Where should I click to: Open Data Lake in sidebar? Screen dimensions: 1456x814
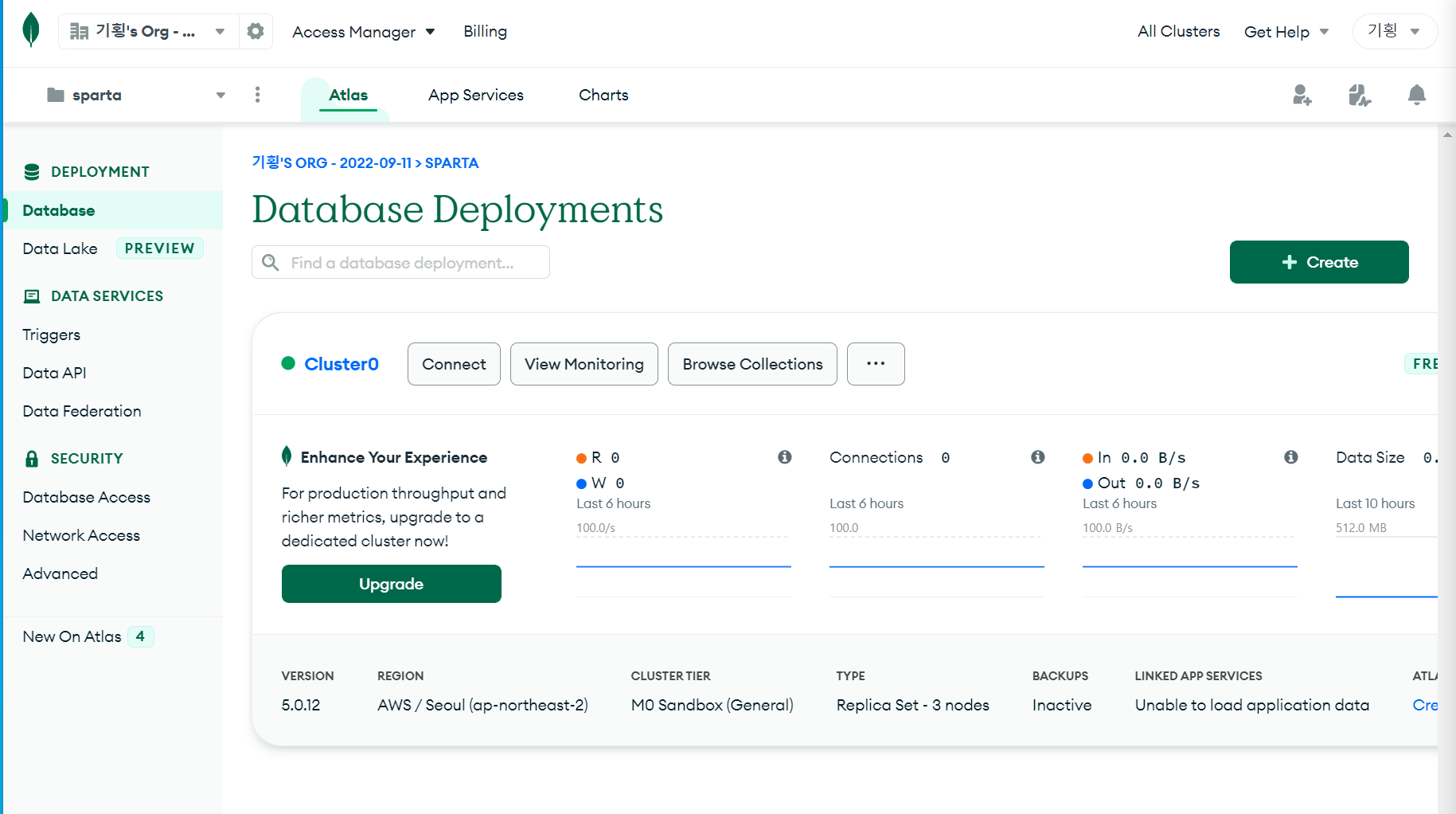coord(60,249)
